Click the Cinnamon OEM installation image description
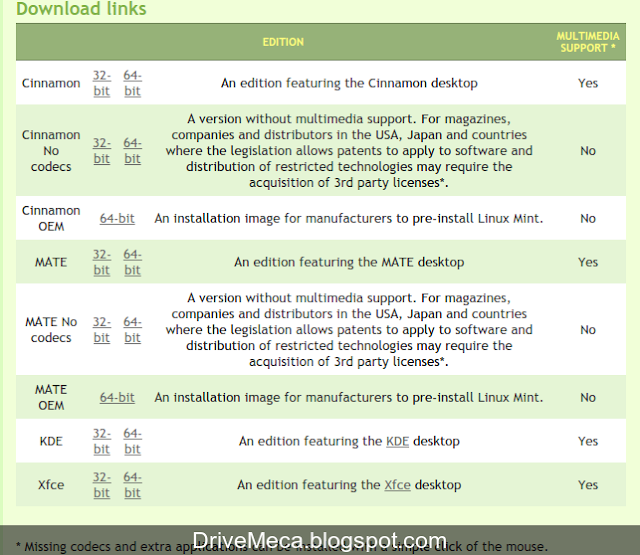 tap(349, 218)
